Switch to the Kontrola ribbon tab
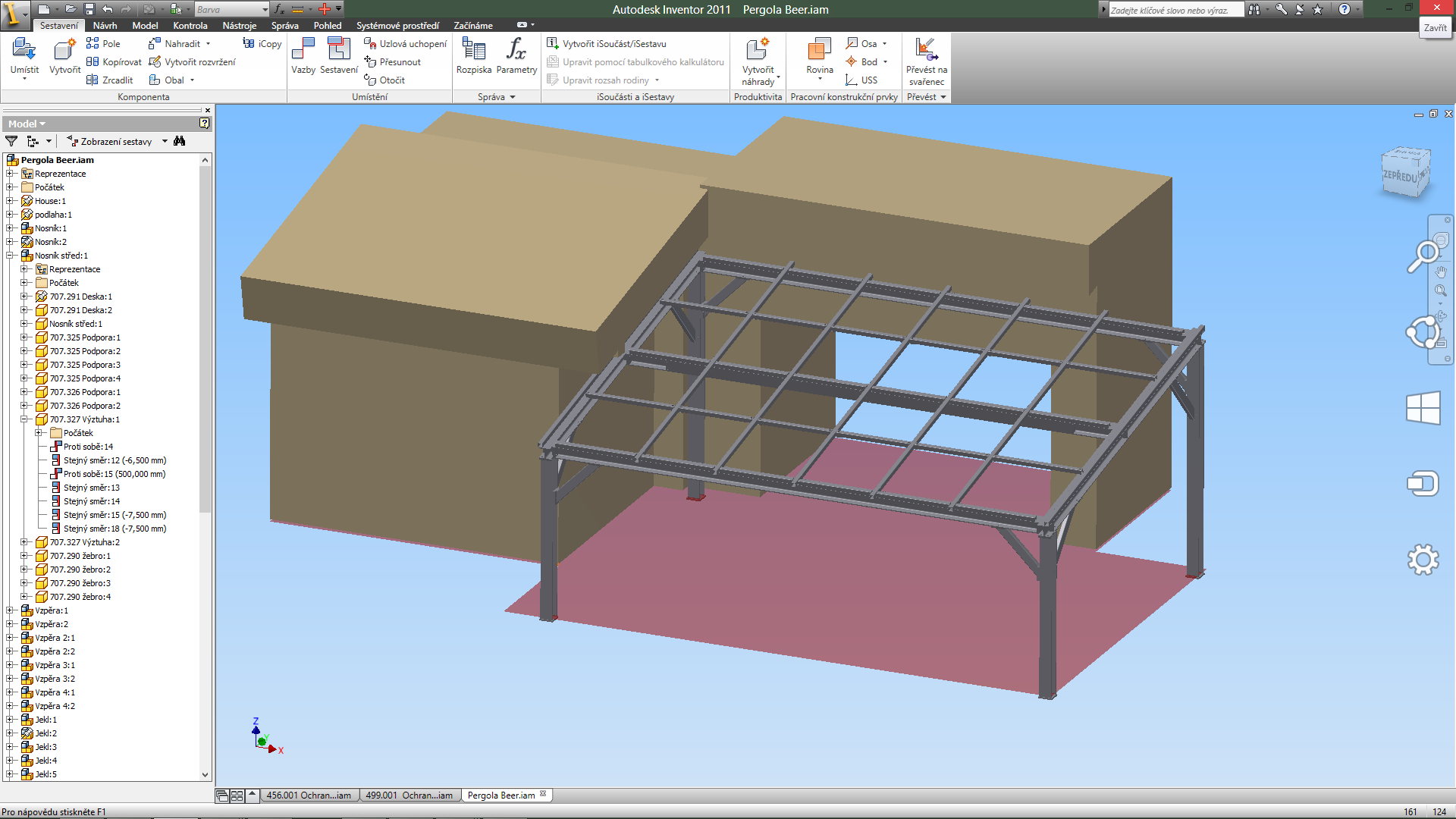Image resolution: width=1456 pixels, height=819 pixels. [x=190, y=25]
